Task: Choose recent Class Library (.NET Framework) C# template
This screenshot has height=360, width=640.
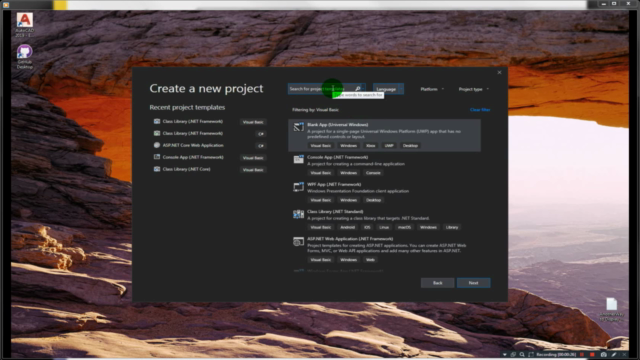Action: 209,133
